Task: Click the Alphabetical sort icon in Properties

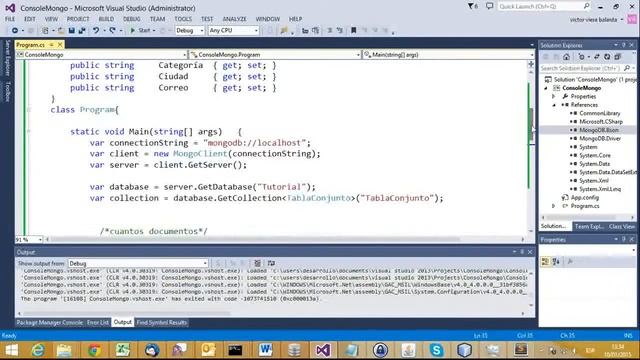Action: 556,261
